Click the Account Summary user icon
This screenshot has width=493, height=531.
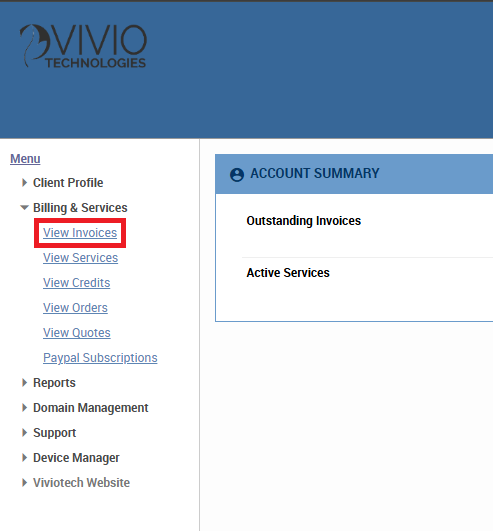click(237, 175)
